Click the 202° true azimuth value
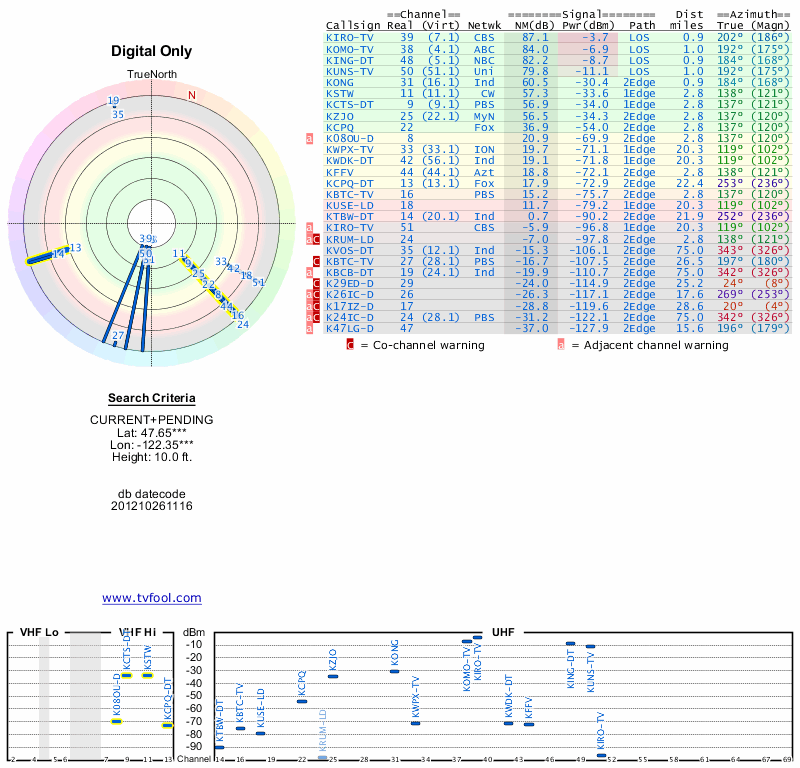The height and width of the screenshot is (768, 800). pos(730,37)
